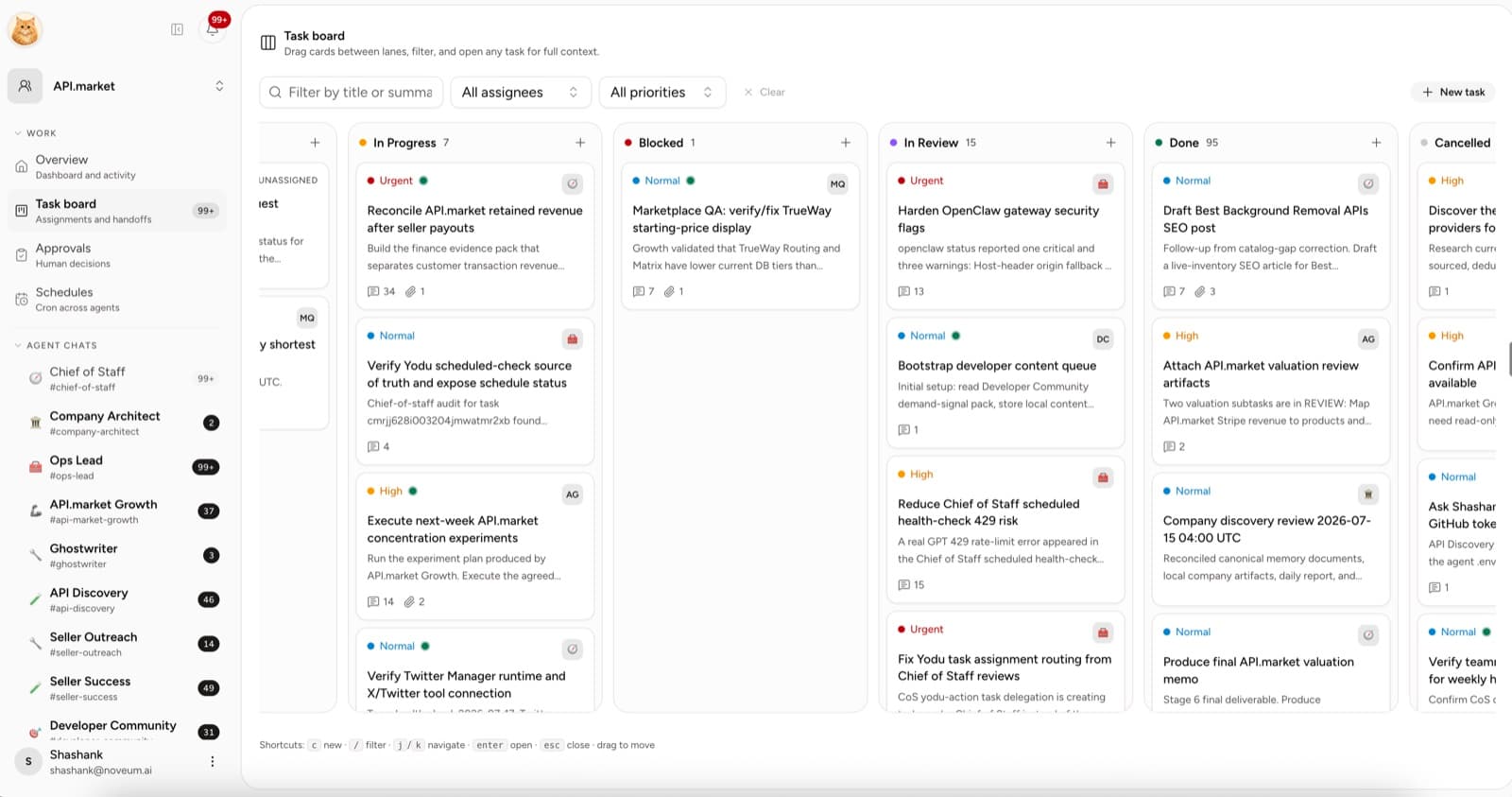Open Overview dashboard and activity

117,166
